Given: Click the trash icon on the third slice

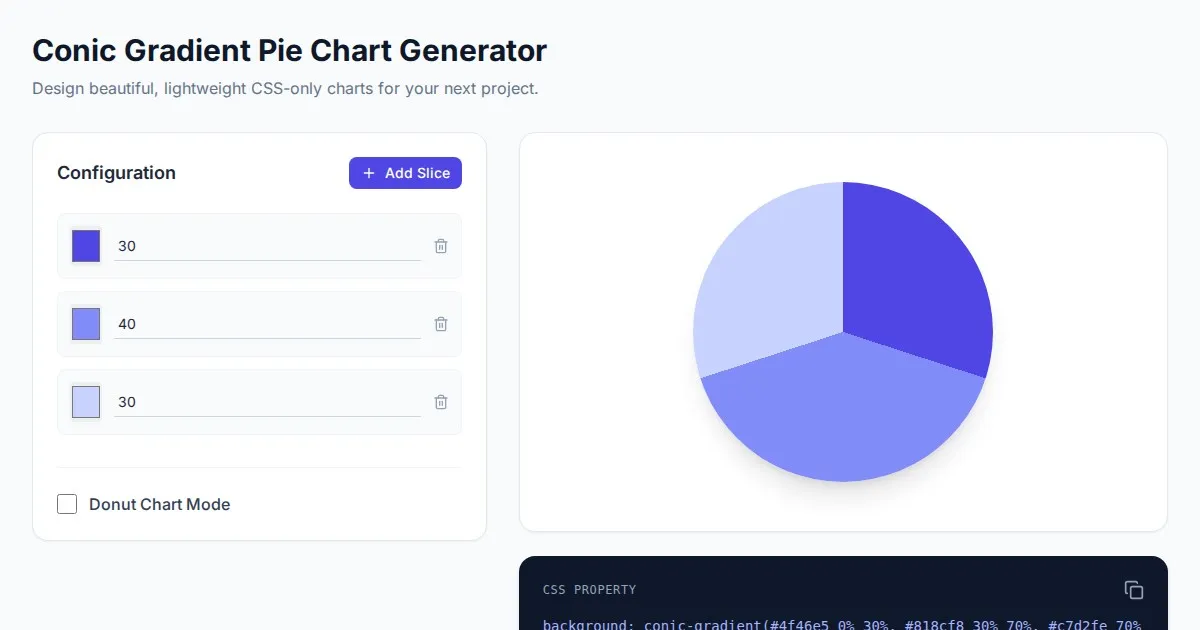Looking at the screenshot, I should pos(441,402).
